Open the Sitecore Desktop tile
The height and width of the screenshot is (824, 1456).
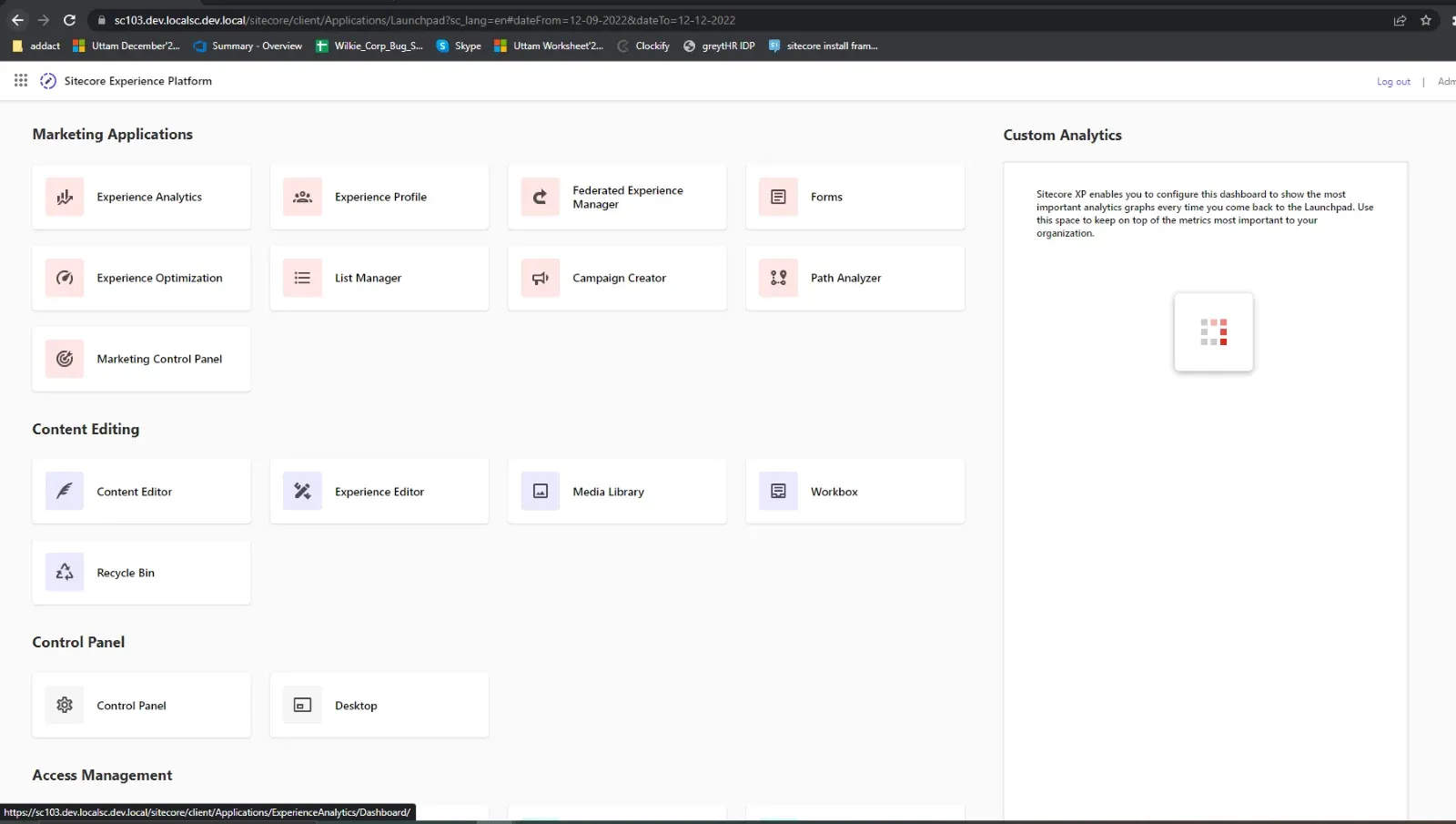(379, 705)
